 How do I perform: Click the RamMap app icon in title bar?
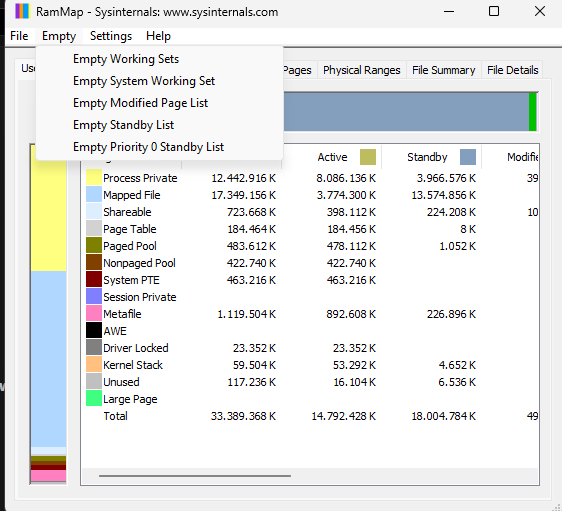pos(22,11)
